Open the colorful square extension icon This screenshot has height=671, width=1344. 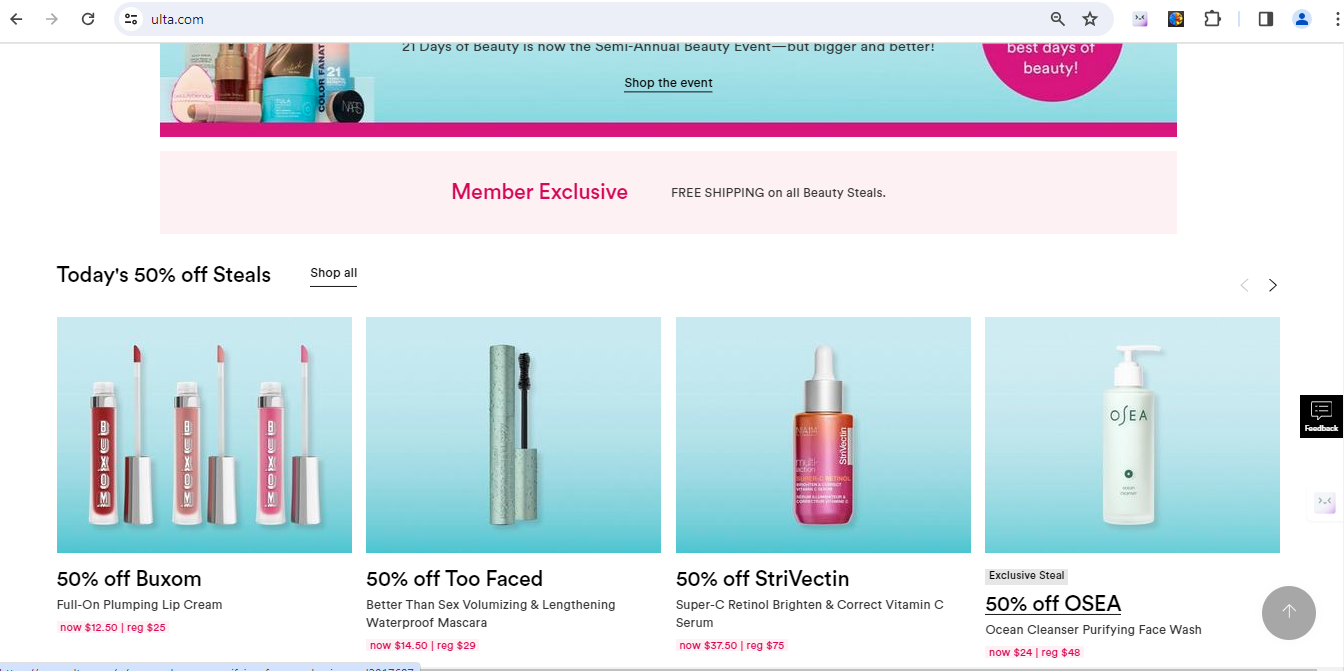[1176, 19]
